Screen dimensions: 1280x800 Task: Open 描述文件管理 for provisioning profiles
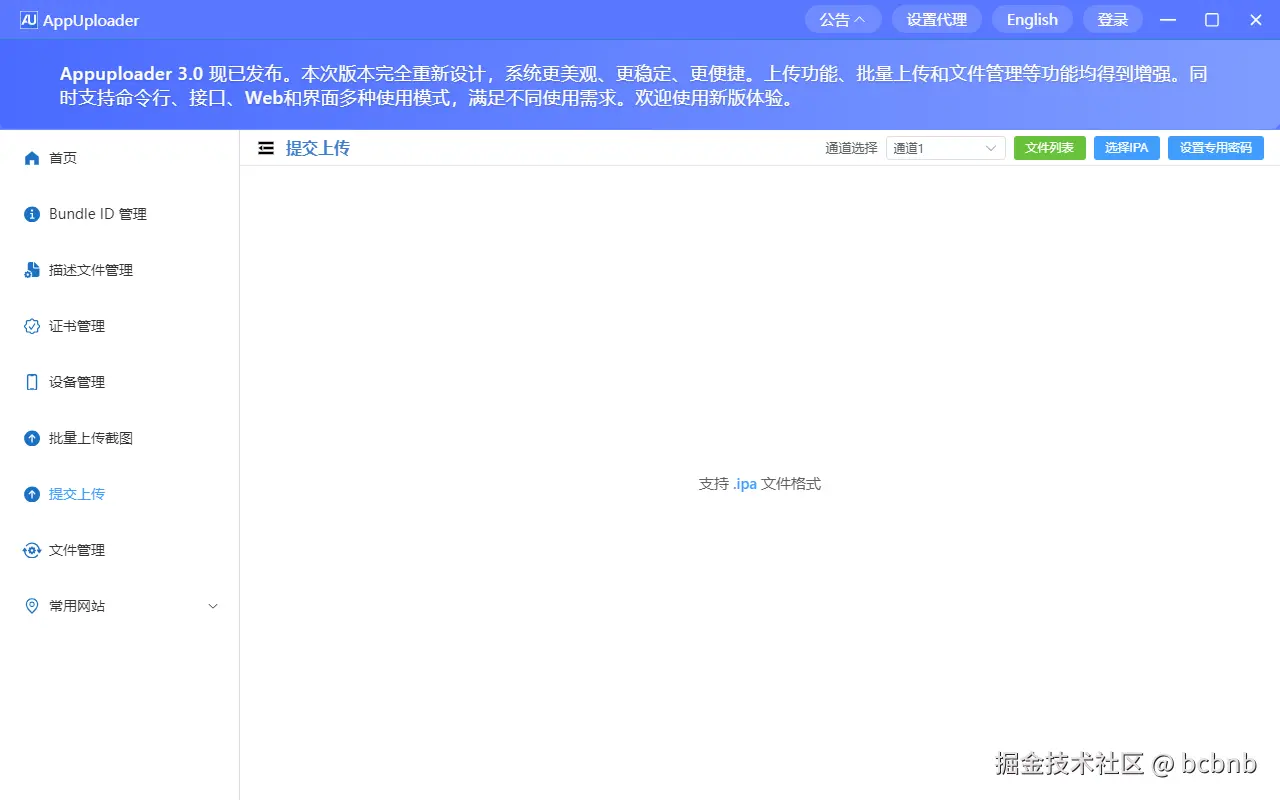pyautogui.click(x=89, y=269)
